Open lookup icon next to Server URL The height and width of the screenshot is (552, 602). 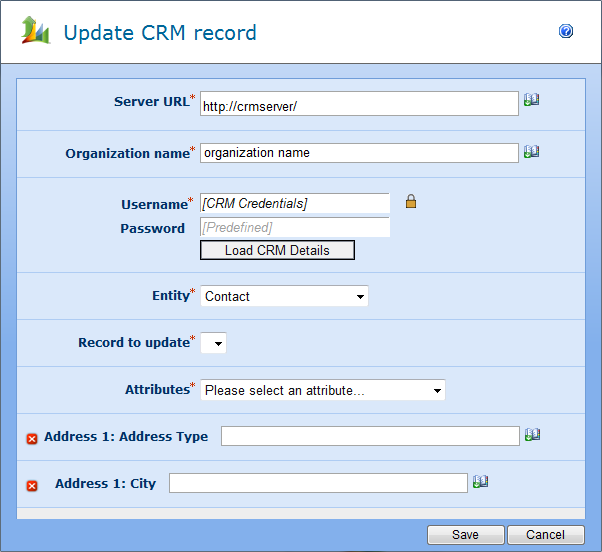pyautogui.click(x=531, y=100)
